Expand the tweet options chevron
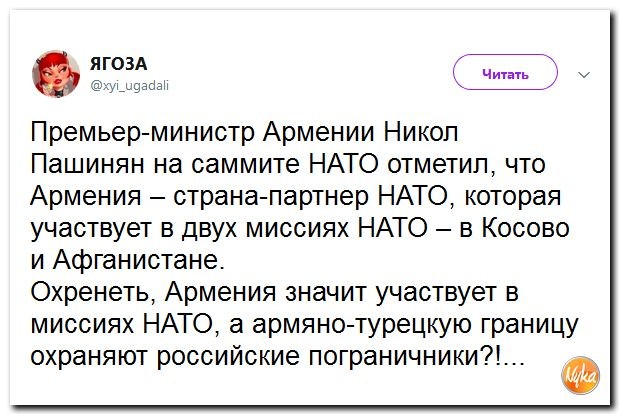The image size is (621, 416). coord(585,73)
